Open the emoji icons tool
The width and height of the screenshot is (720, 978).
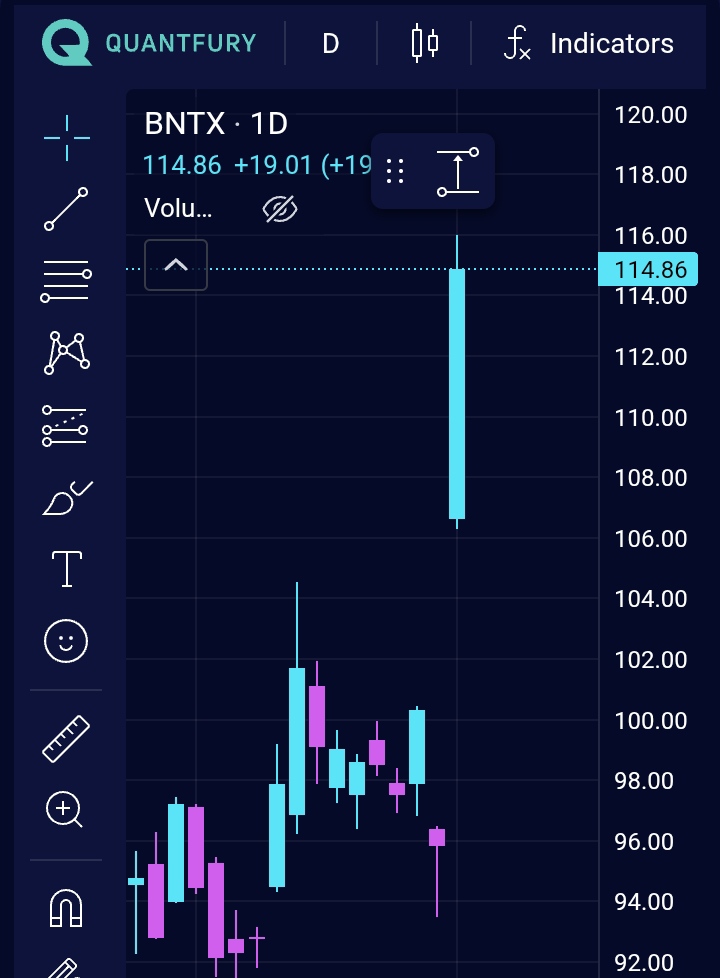click(66, 641)
